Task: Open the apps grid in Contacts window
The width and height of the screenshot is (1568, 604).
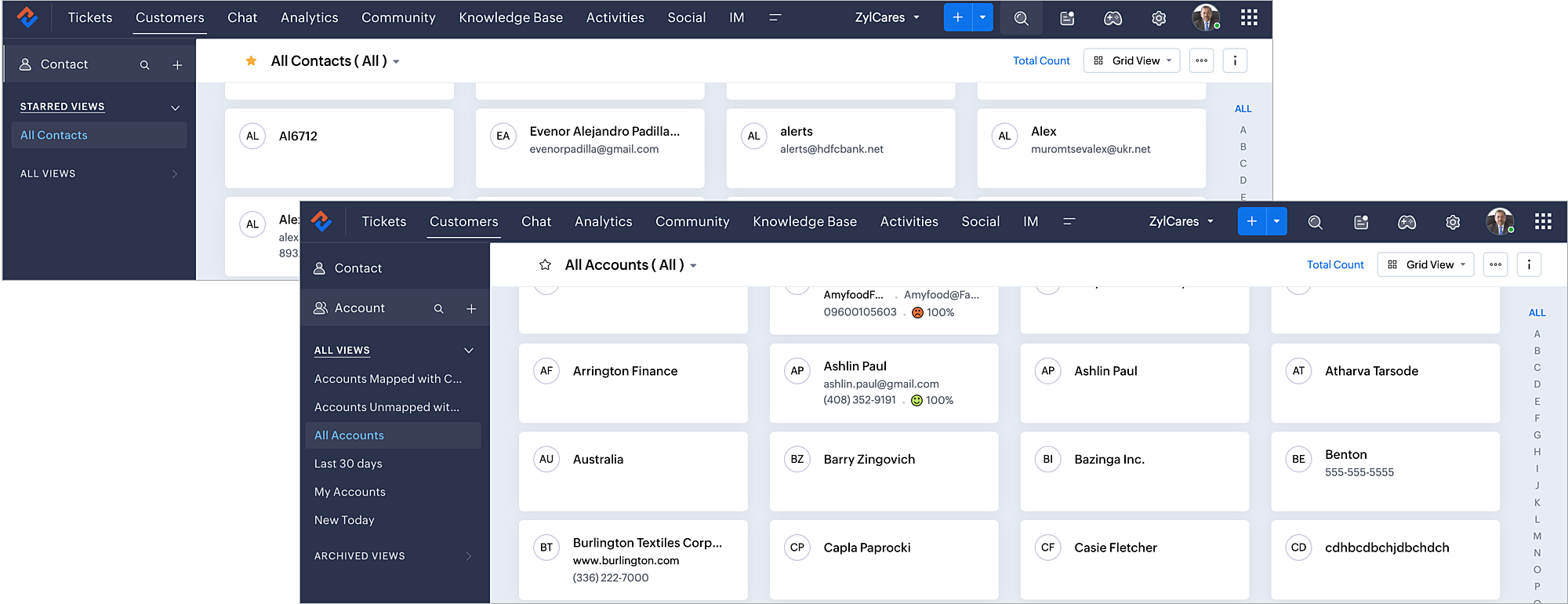Action: pyautogui.click(x=1249, y=17)
